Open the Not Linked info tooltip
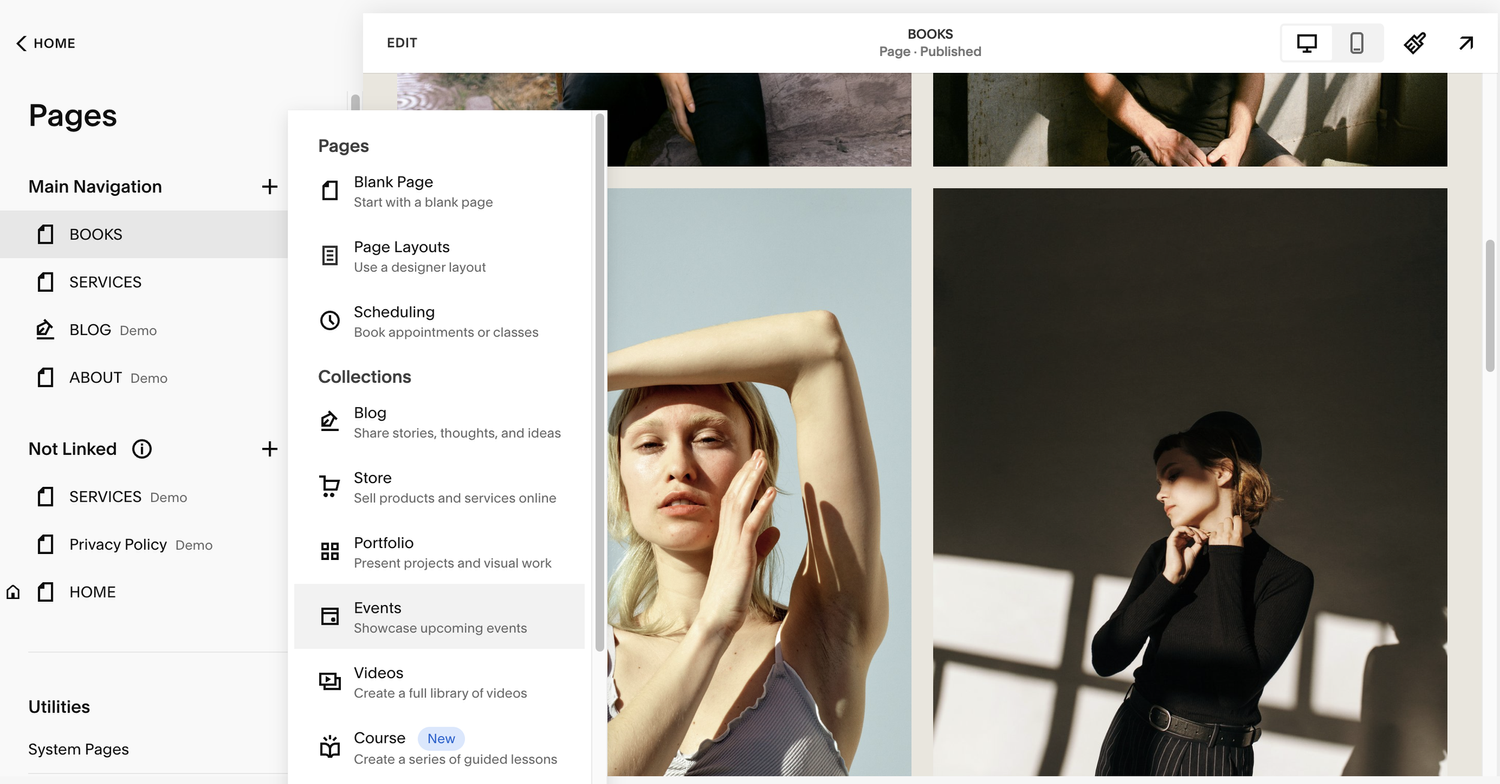The height and width of the screenshot is (784, 1500). (x=141, y=448)
